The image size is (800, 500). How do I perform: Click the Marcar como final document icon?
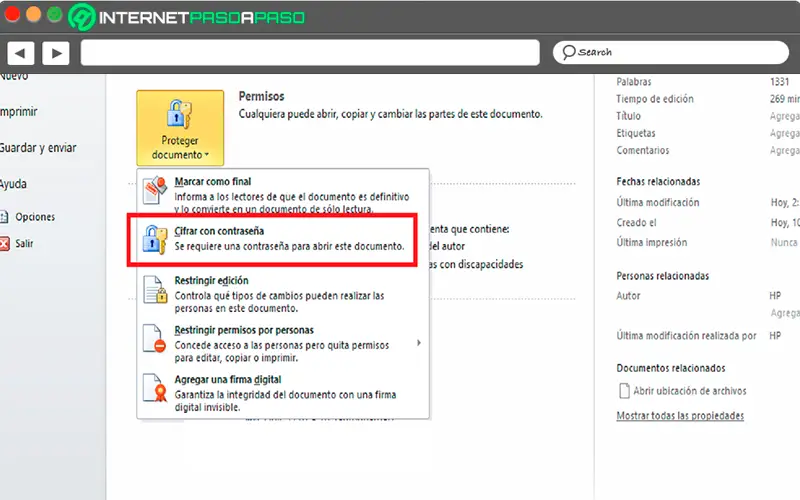pyautogui.click(x=155, y=190)
